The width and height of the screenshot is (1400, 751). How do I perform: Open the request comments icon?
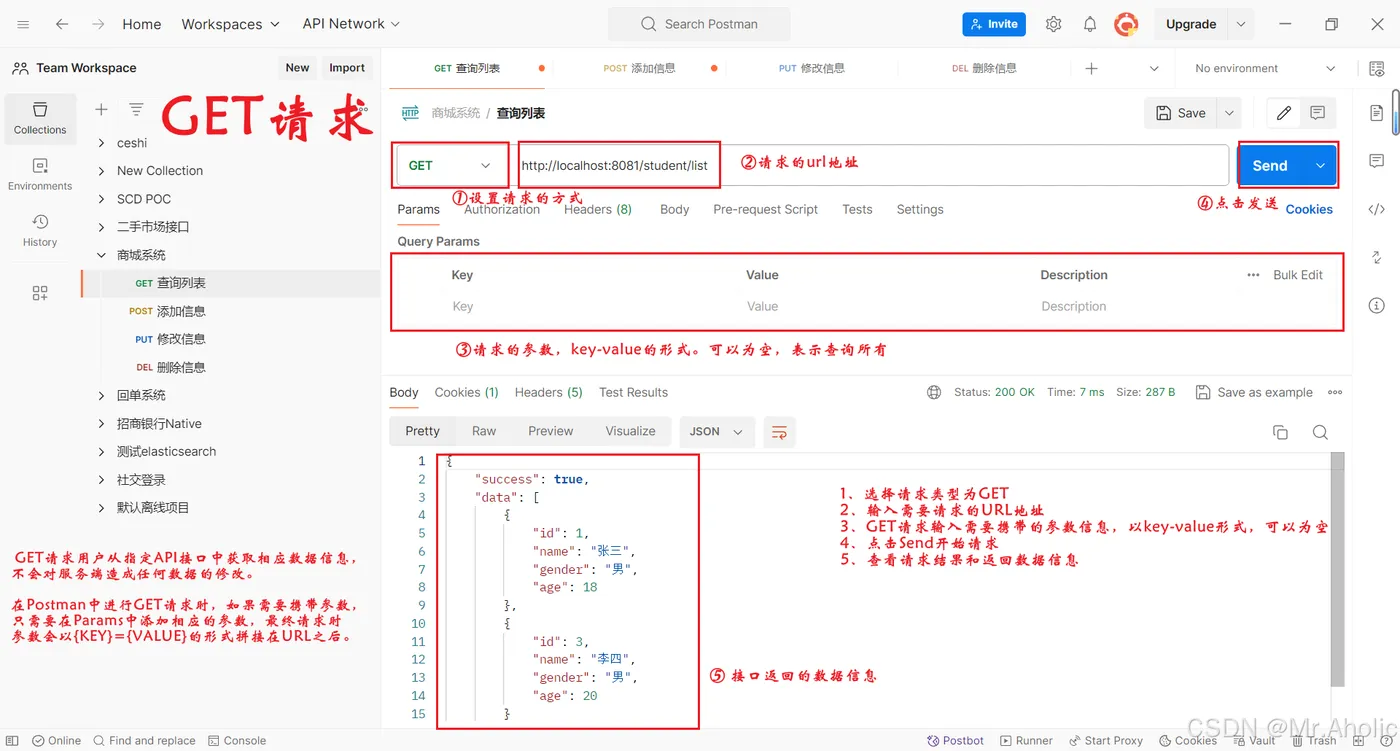1318,113
